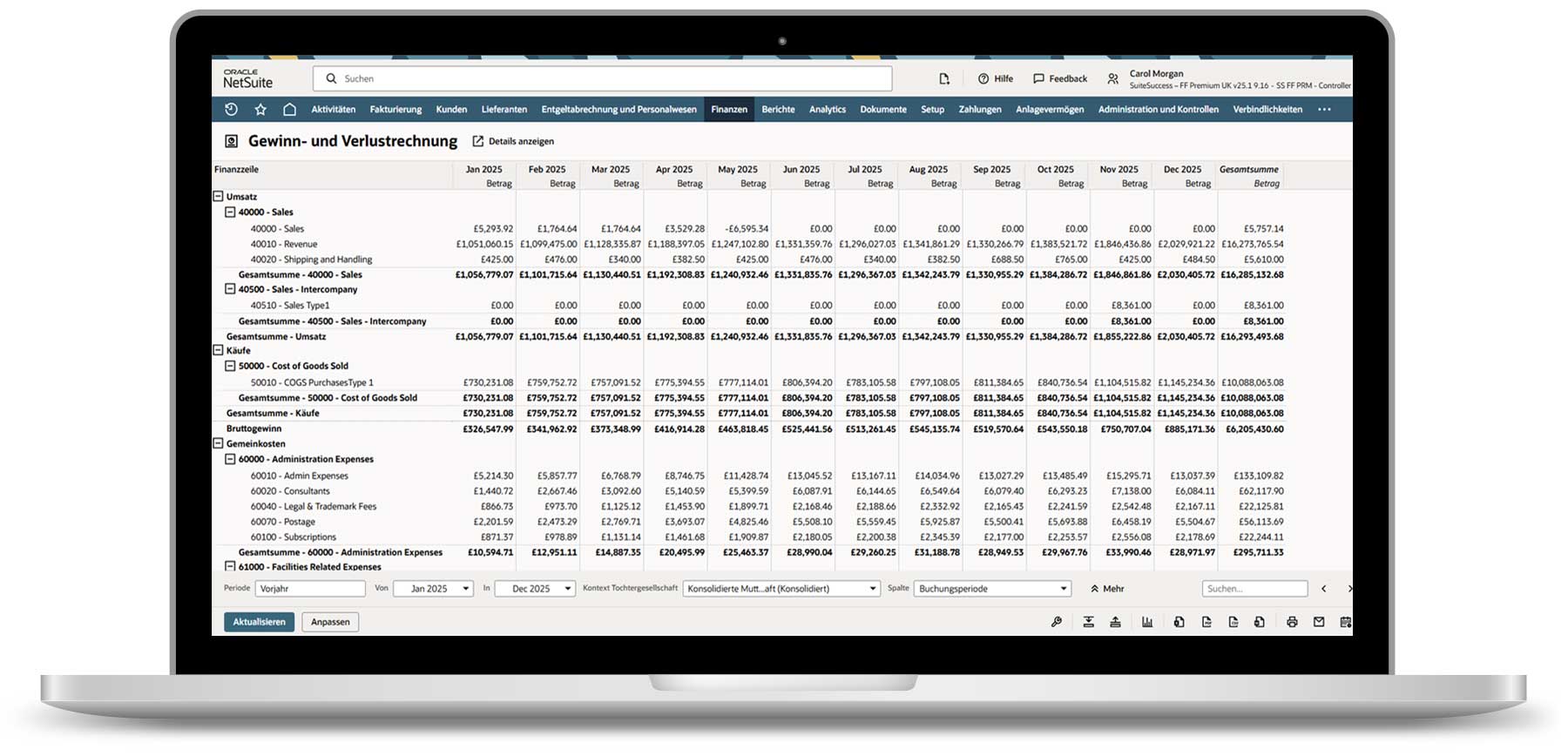Open the three-dot overflow navigation menu
The height and width of the screenshot is (756, 1568).
click(x=1324, y=109)
